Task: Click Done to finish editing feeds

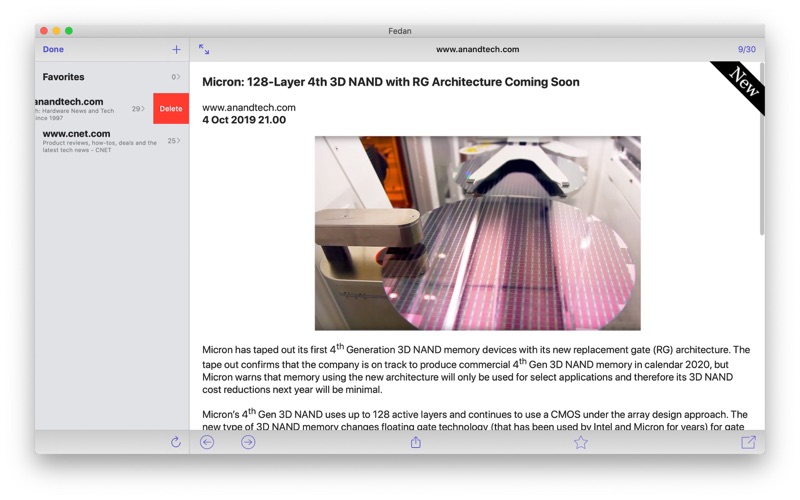Action: click(x=53, y=49)
